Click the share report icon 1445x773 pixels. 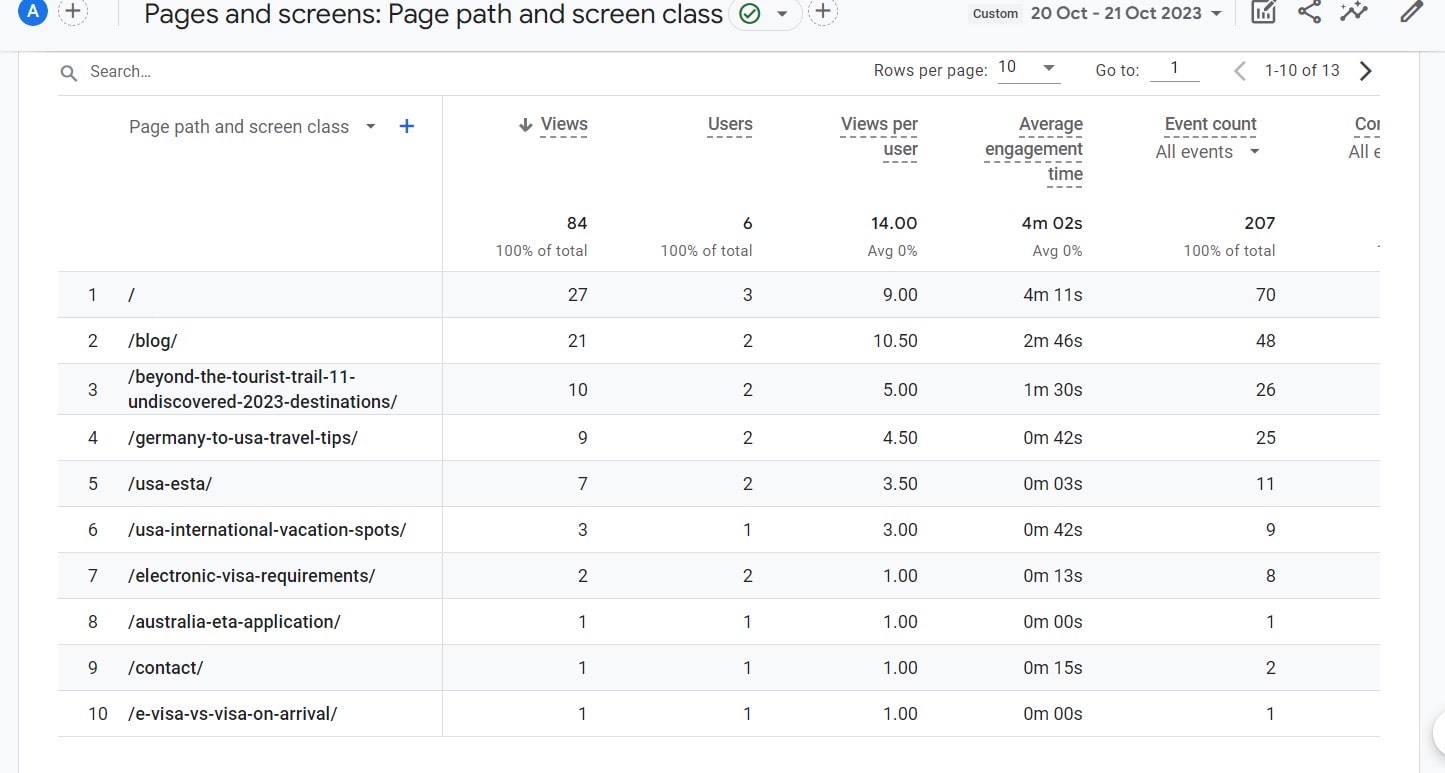[x=1308, y=12]
